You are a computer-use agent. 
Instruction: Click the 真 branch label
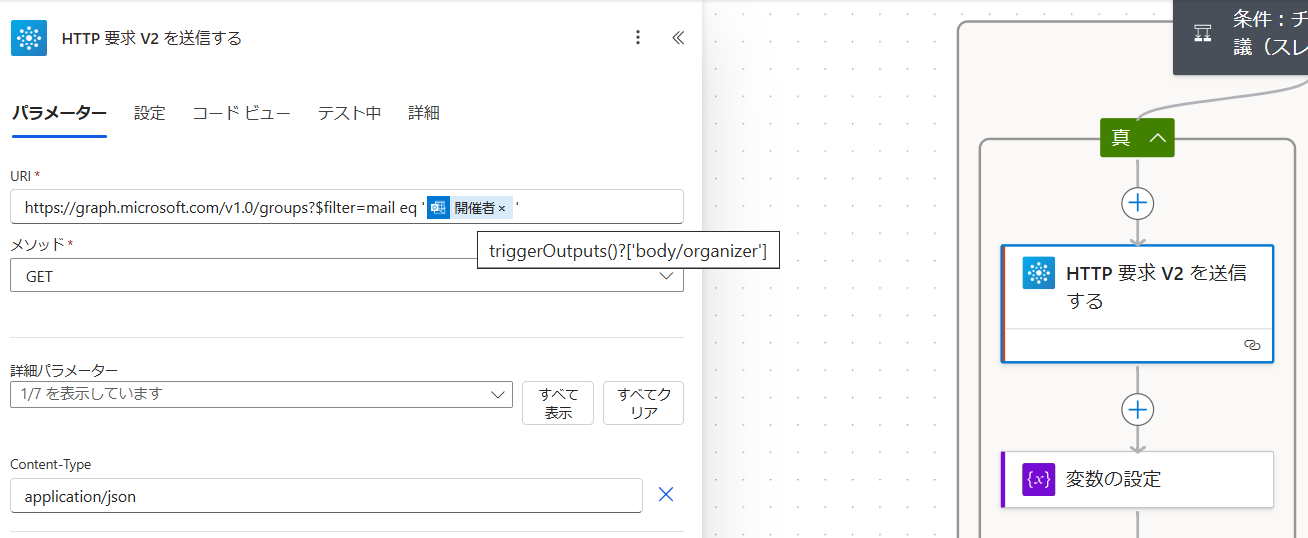1121,138
